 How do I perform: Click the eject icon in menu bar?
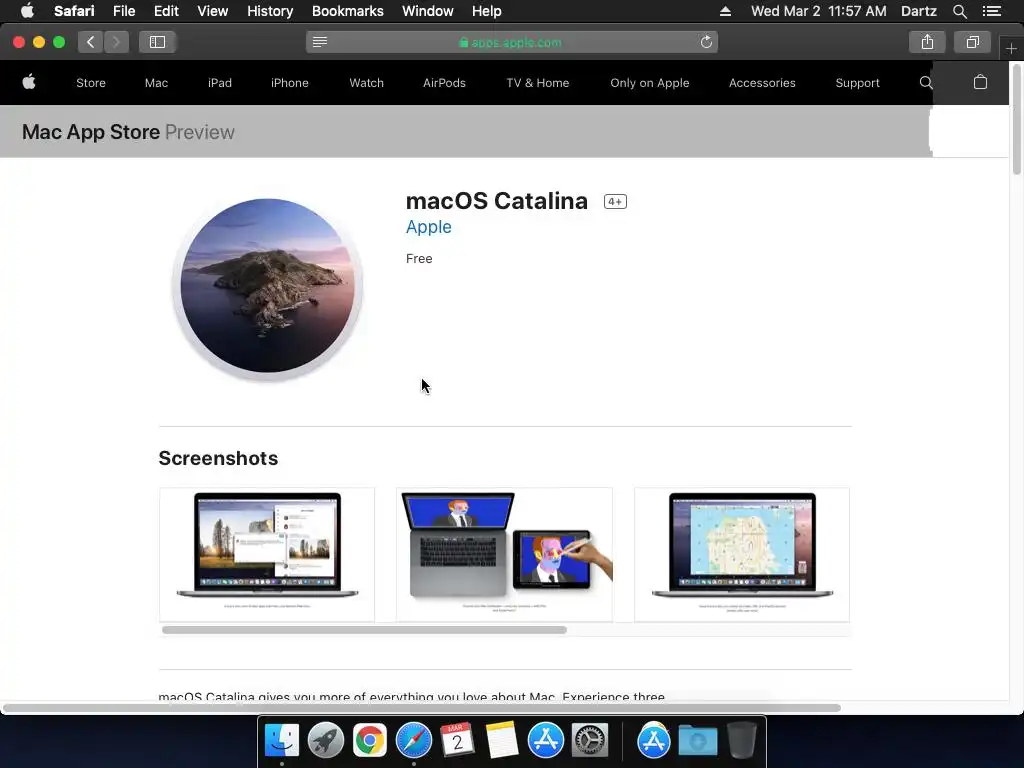725,11
